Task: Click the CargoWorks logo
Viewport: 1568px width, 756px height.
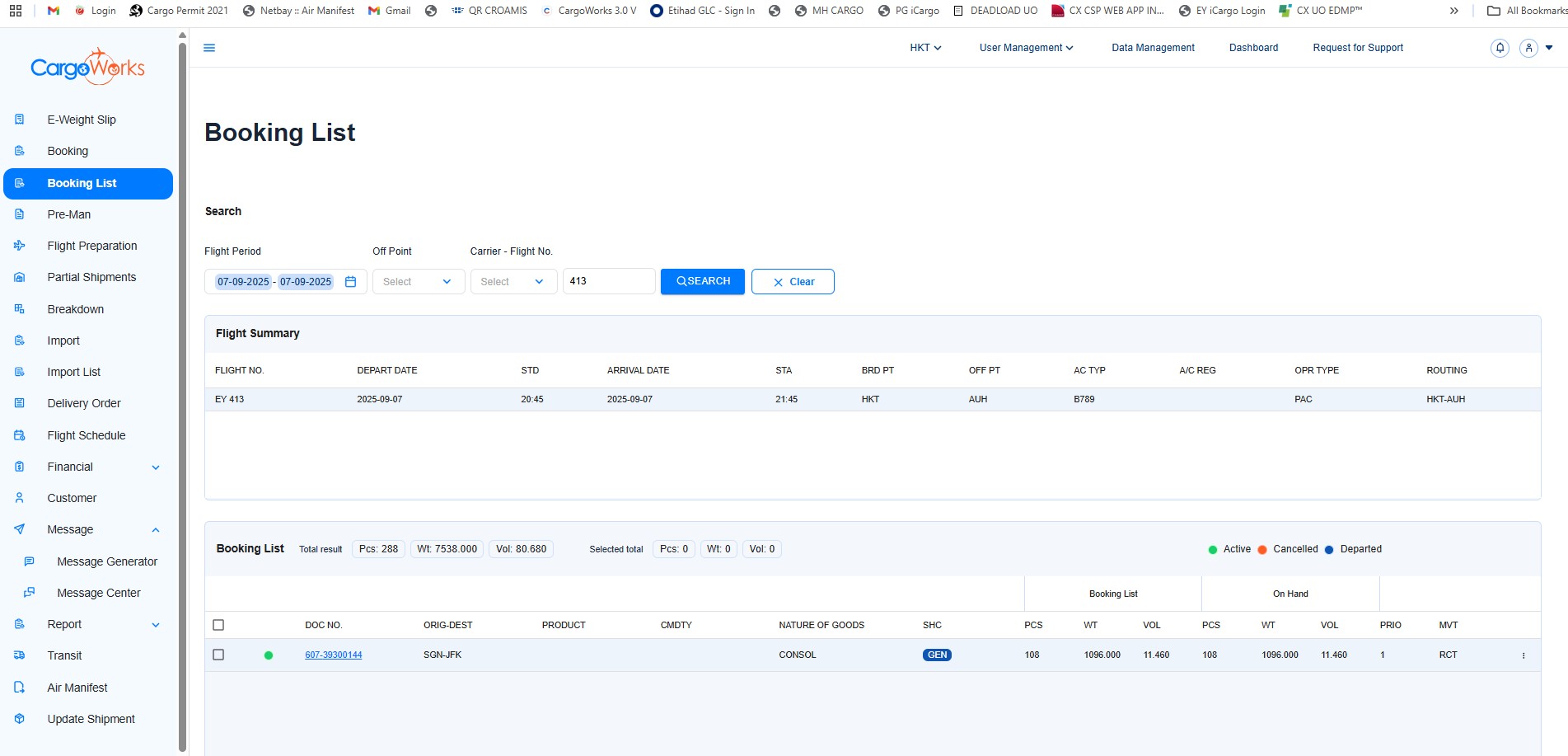Action: (x=87, y=68)
